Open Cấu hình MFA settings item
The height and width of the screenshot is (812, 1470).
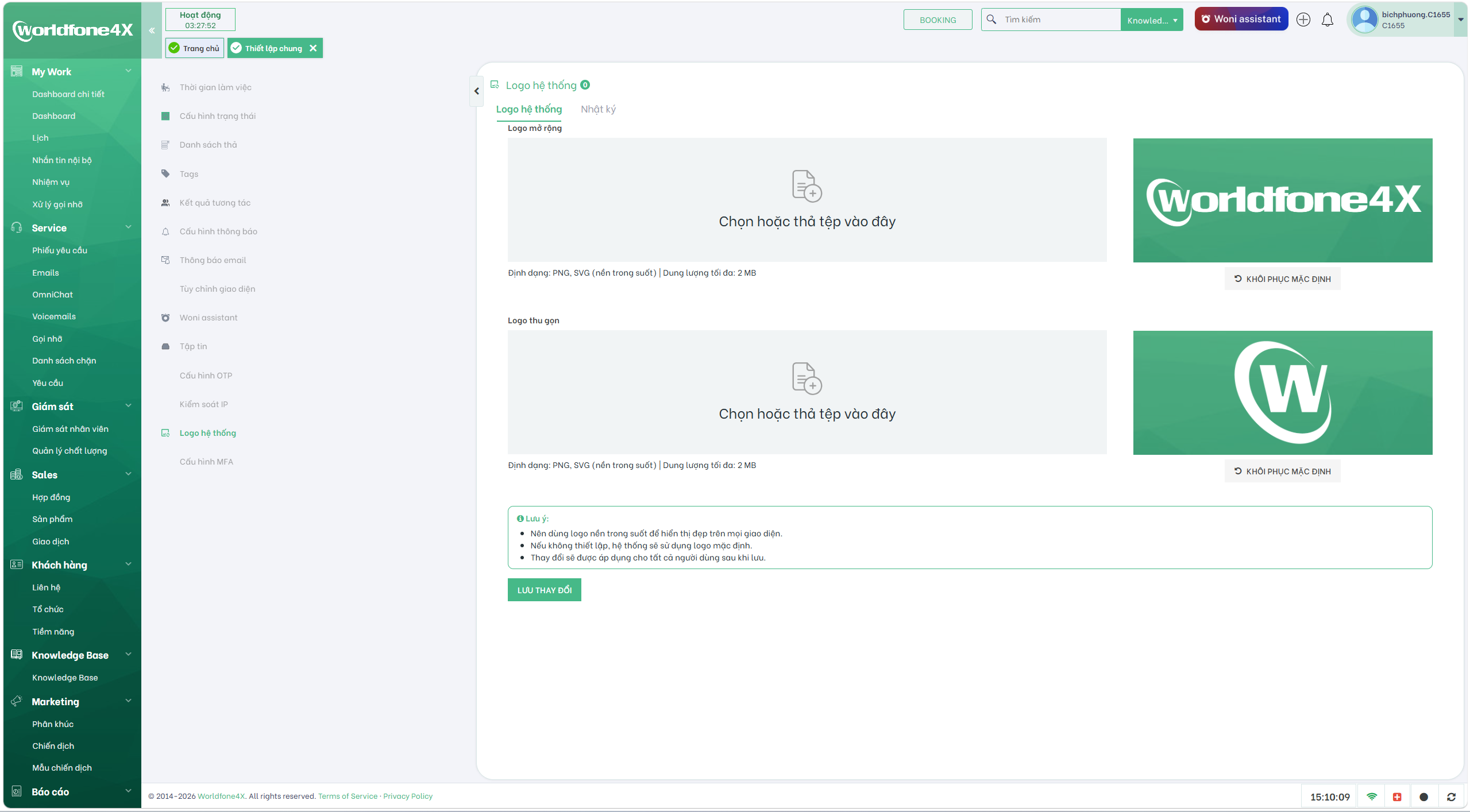[x=206, y=462]
